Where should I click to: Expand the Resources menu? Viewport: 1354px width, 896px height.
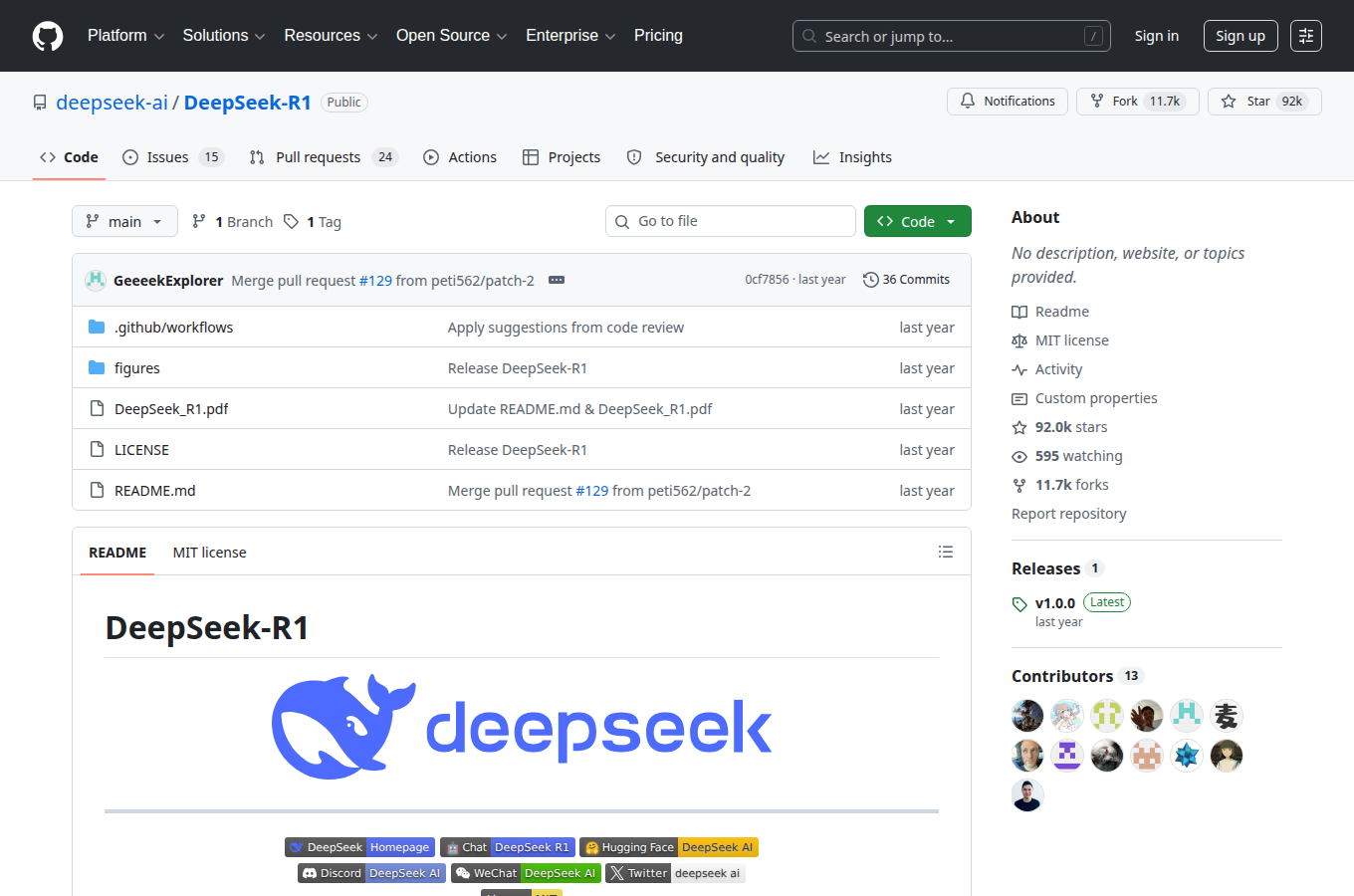tap(331, 36)
